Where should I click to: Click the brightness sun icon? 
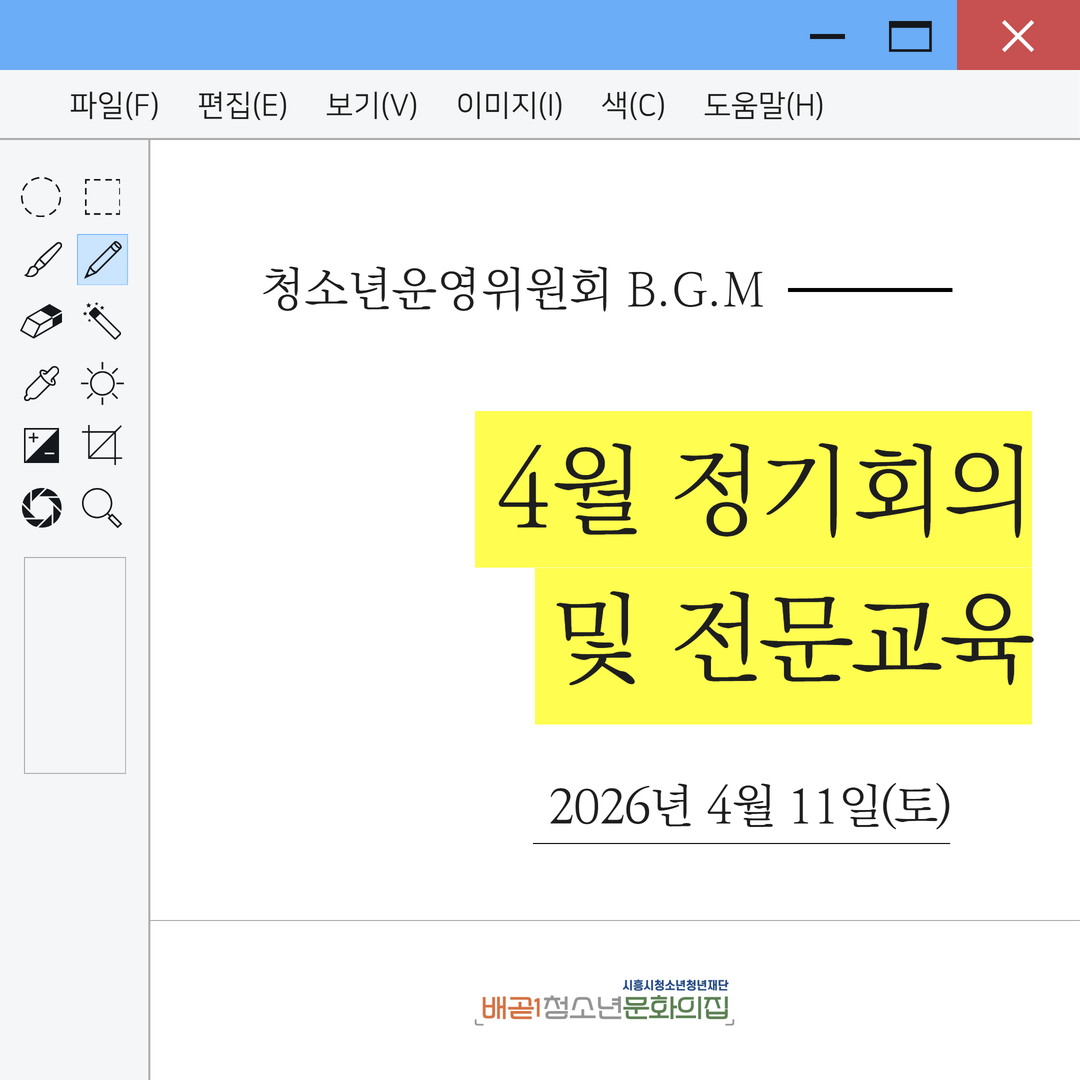[102, 383]
